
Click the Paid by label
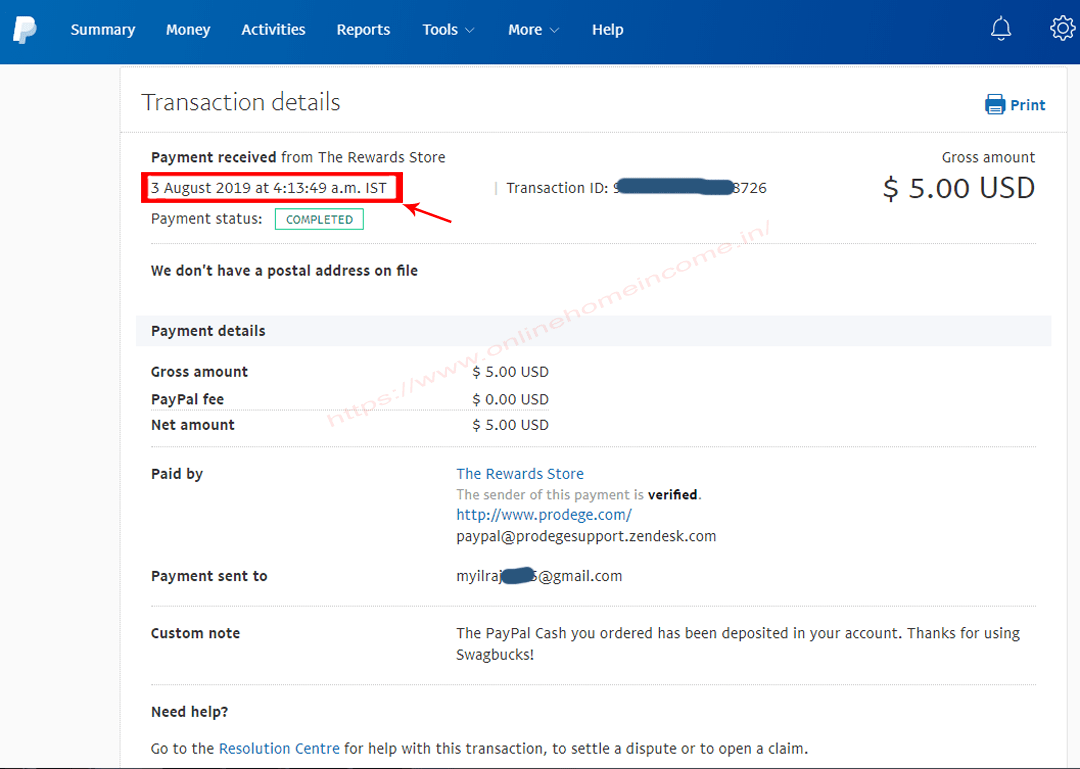[177, 473]
